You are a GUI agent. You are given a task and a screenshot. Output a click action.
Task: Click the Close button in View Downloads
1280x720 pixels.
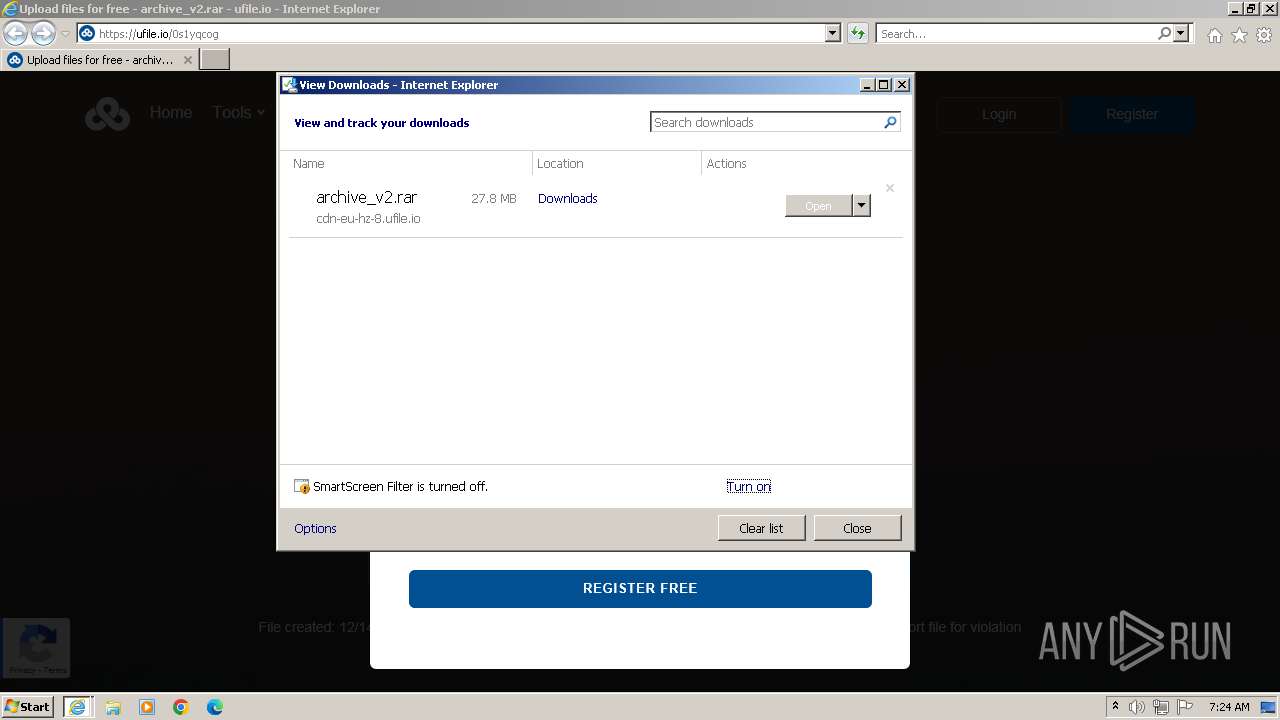click(x=857, y=528)
